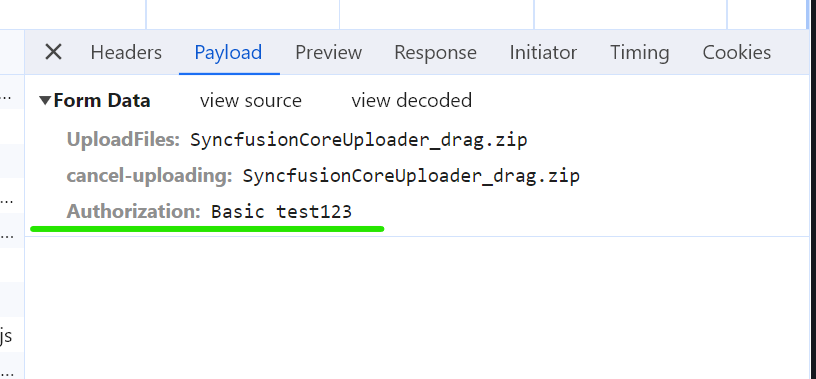The height and width of the screenshot is (379, 816).
Task: Click the request ending in js
Action: tap(6, 336)
